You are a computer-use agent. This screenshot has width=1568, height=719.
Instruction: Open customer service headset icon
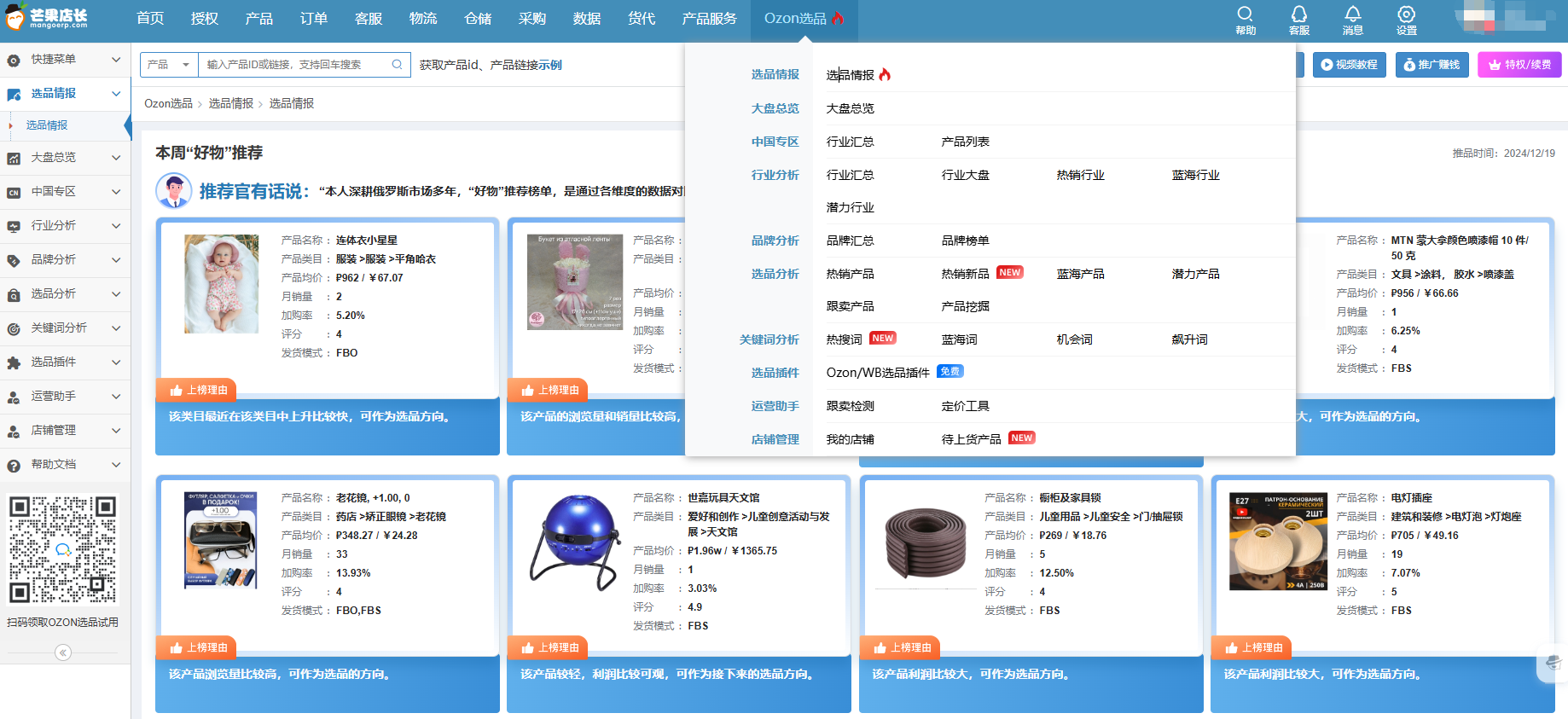1298,14
